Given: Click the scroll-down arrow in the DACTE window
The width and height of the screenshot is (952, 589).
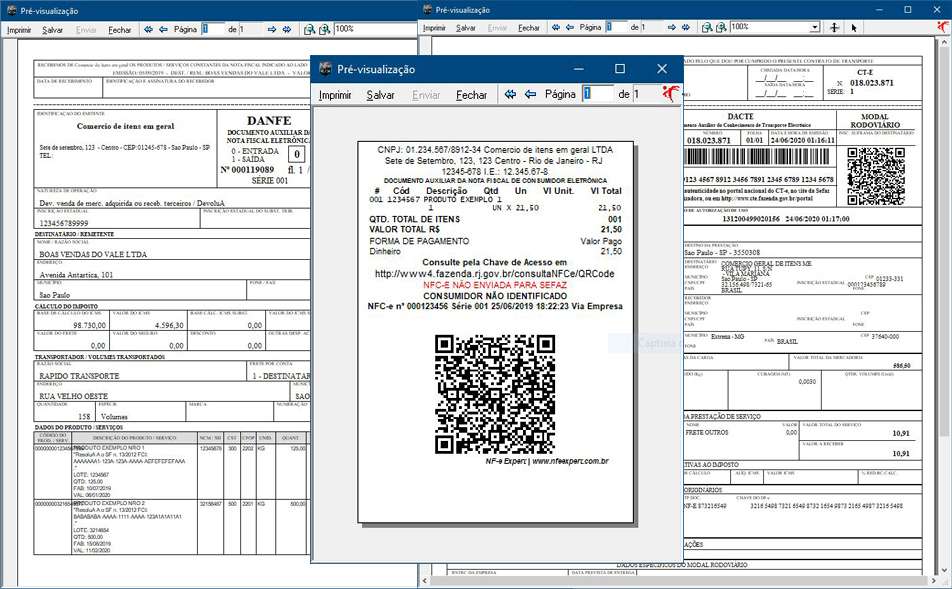Looking at the screenshot, I should pyautogui.click(x=944, y=571).
